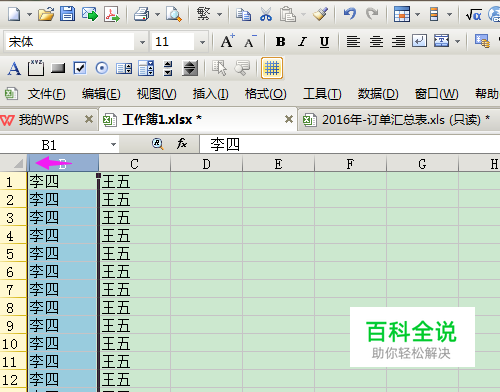
Task: Expand the print dropdown arrow
Action: click(157, 15)
